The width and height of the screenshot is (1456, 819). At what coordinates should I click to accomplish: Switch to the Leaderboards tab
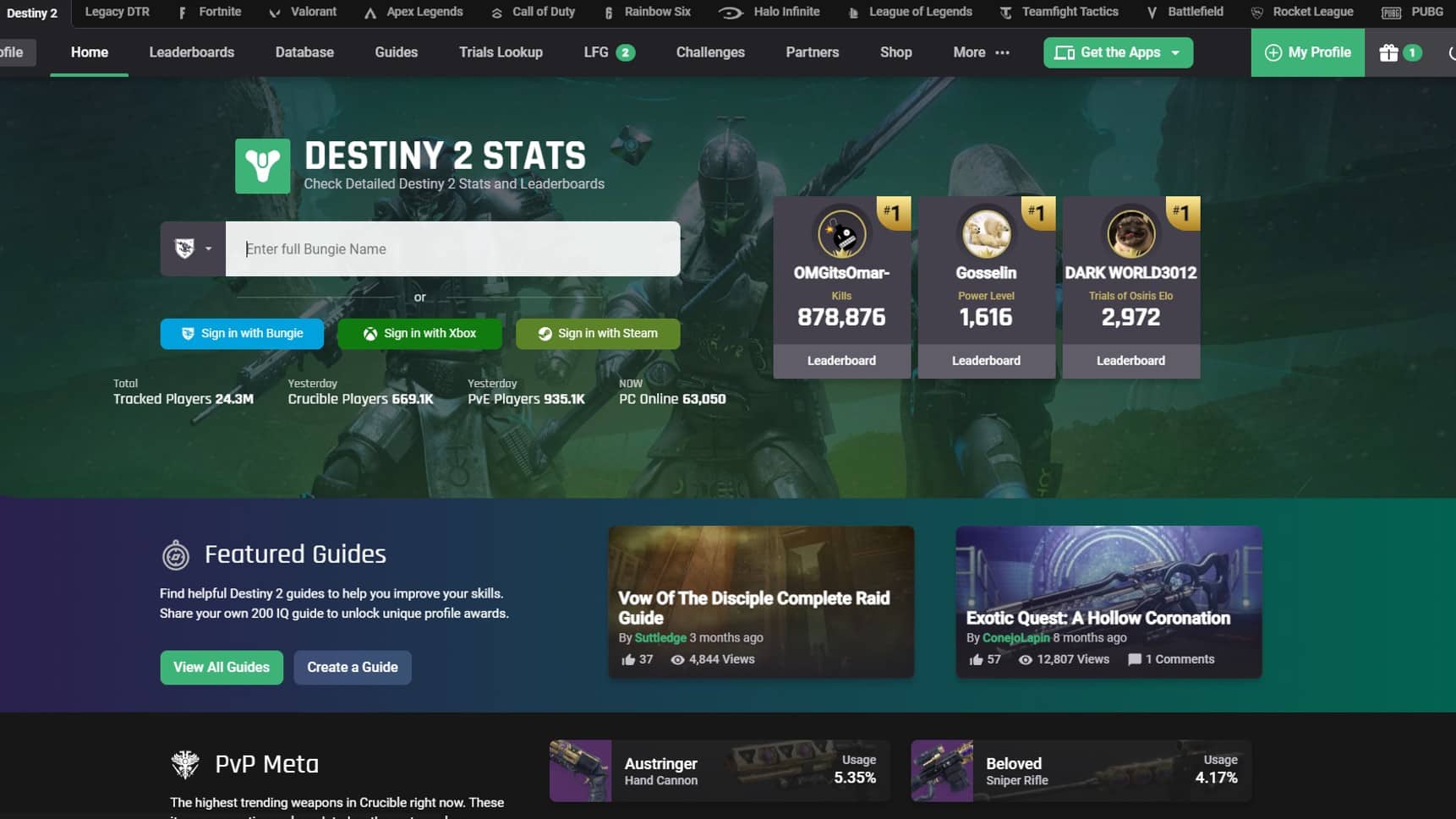click(x=192, y=52)
